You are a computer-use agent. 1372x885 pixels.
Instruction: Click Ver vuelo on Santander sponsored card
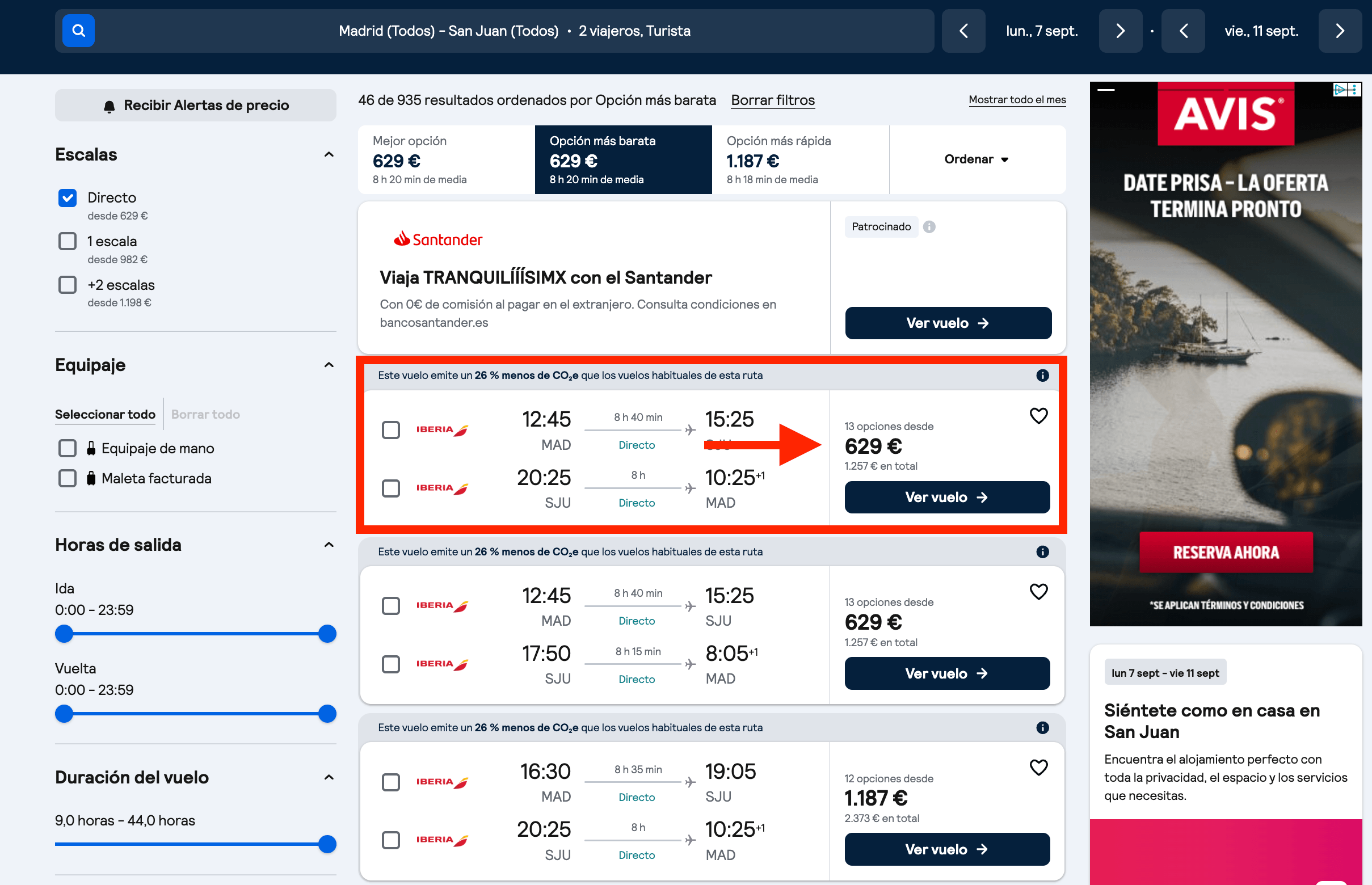click(x=948, y=323)
